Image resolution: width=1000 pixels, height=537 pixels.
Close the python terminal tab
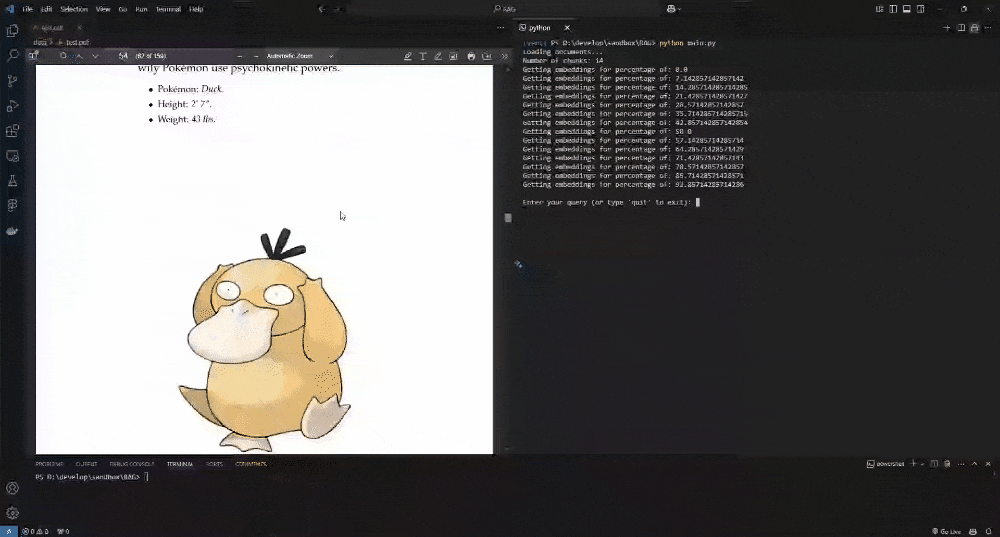click(567, 27)
